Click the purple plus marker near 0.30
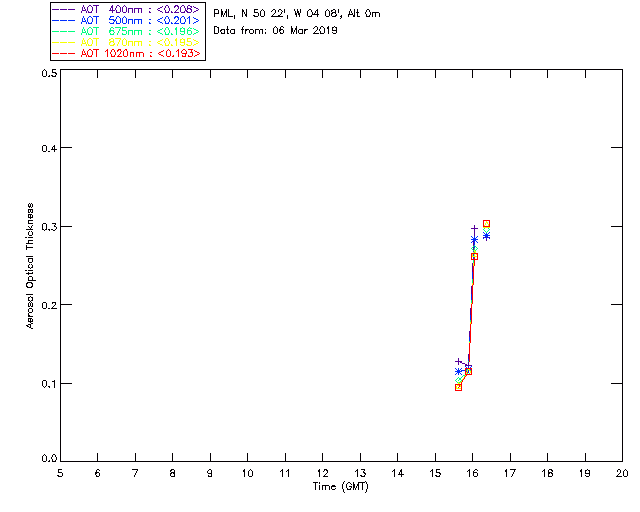This screenshot has width=640, height=512. [x=474, y=229]
